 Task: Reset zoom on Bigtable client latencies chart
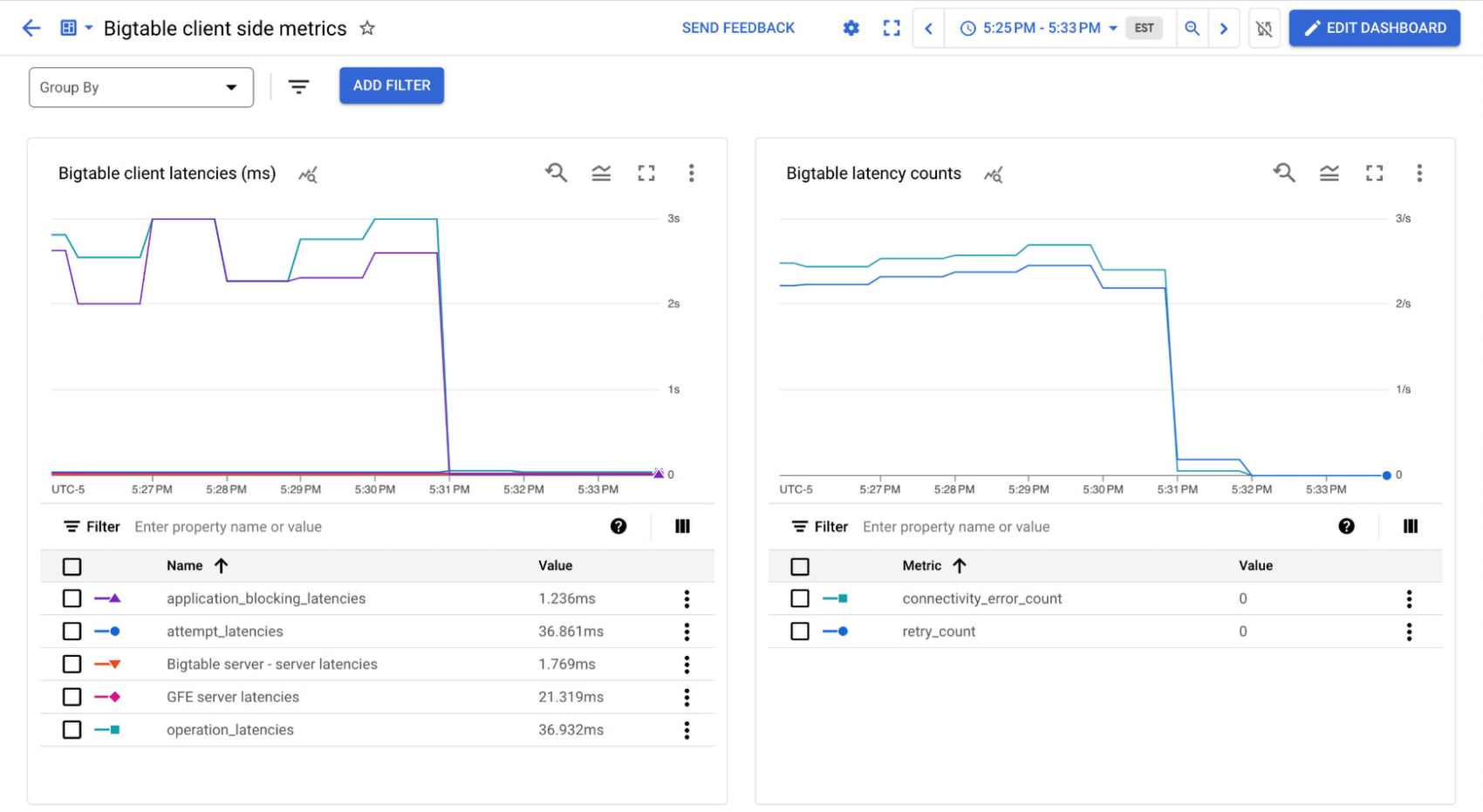point(557,173)
